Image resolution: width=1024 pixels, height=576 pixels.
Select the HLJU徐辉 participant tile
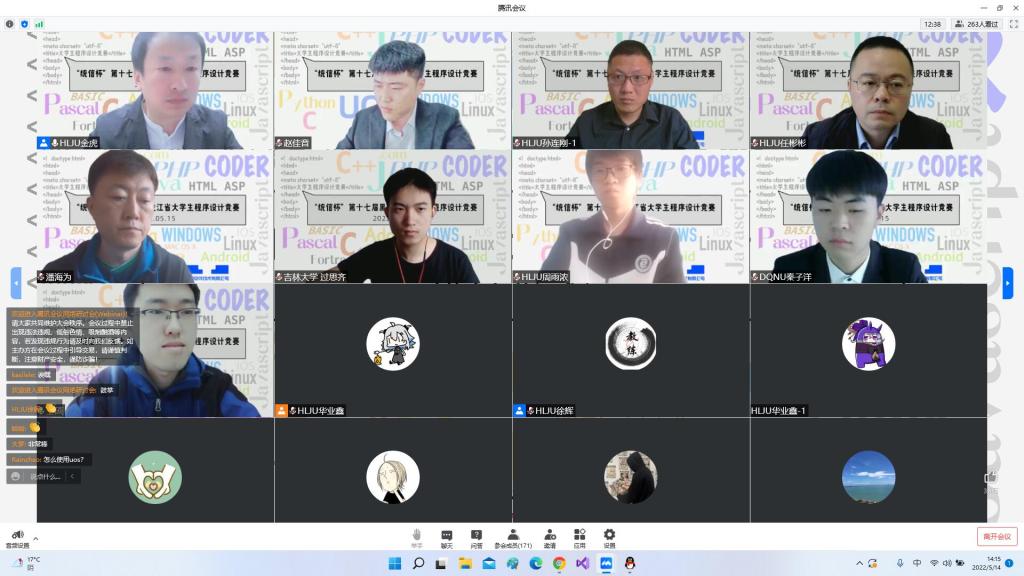[631, 350]
